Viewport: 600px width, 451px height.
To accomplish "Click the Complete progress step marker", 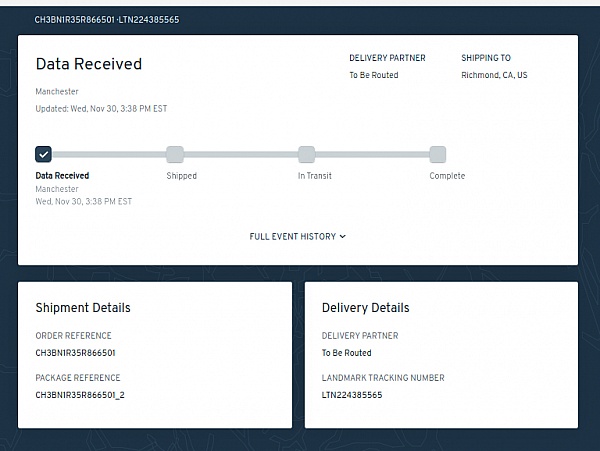I will (437, 155).
